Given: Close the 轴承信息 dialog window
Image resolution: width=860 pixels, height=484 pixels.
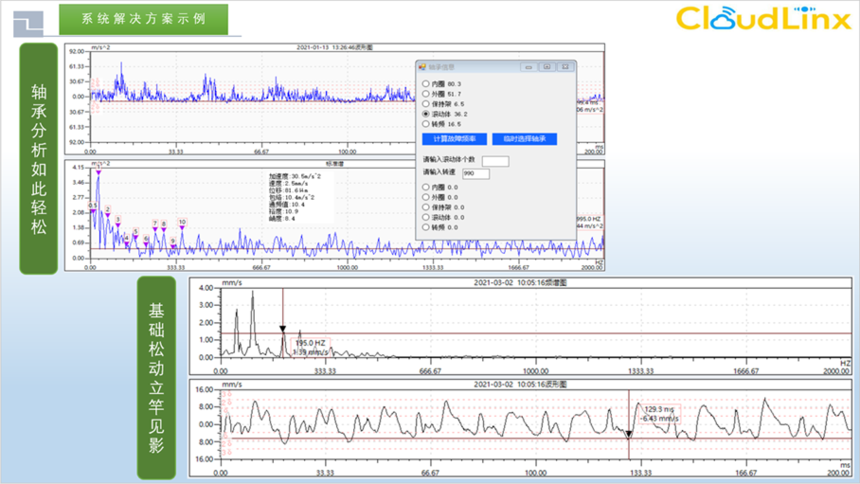Looking at the screenshot, I should click(x=565, y=67).
